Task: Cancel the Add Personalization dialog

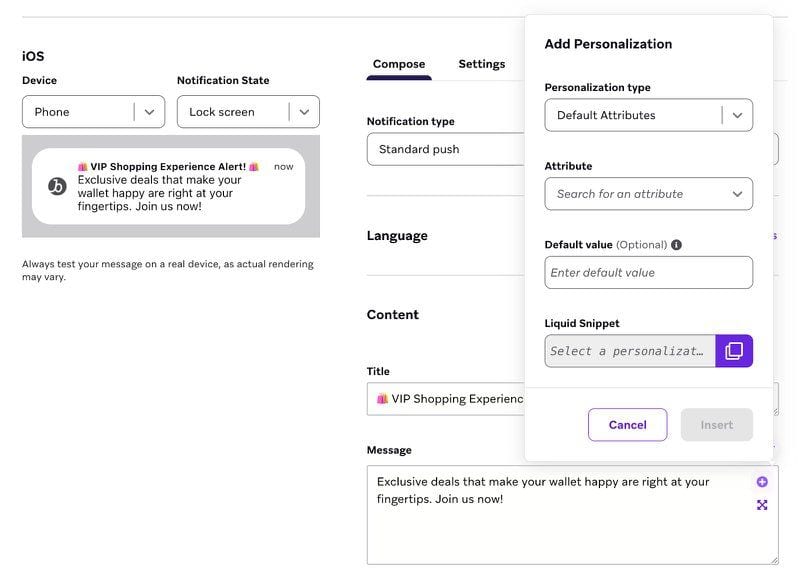Action: (x=627, y=425)
